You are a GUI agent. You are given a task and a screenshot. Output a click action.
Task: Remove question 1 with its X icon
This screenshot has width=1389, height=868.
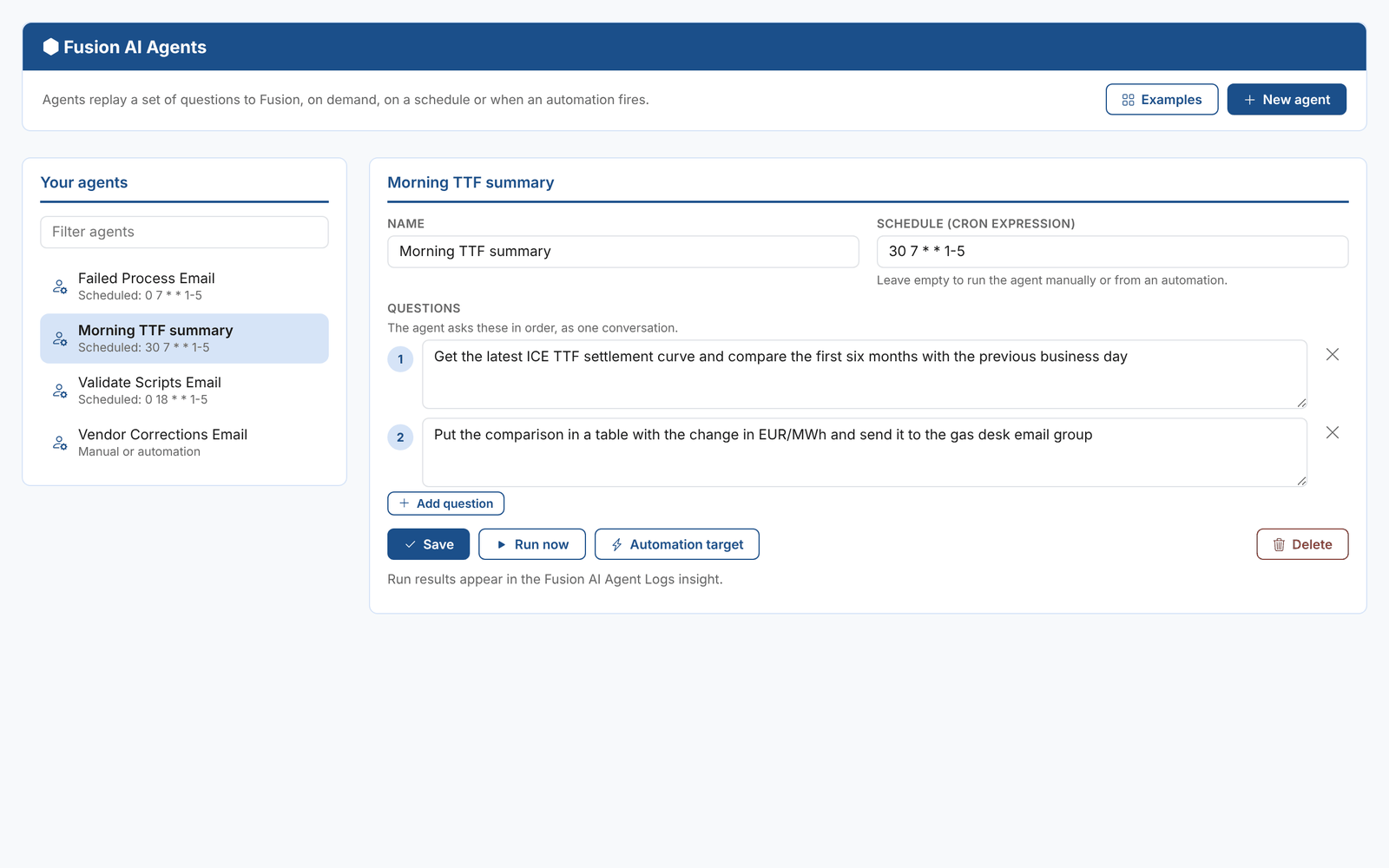1333,354
